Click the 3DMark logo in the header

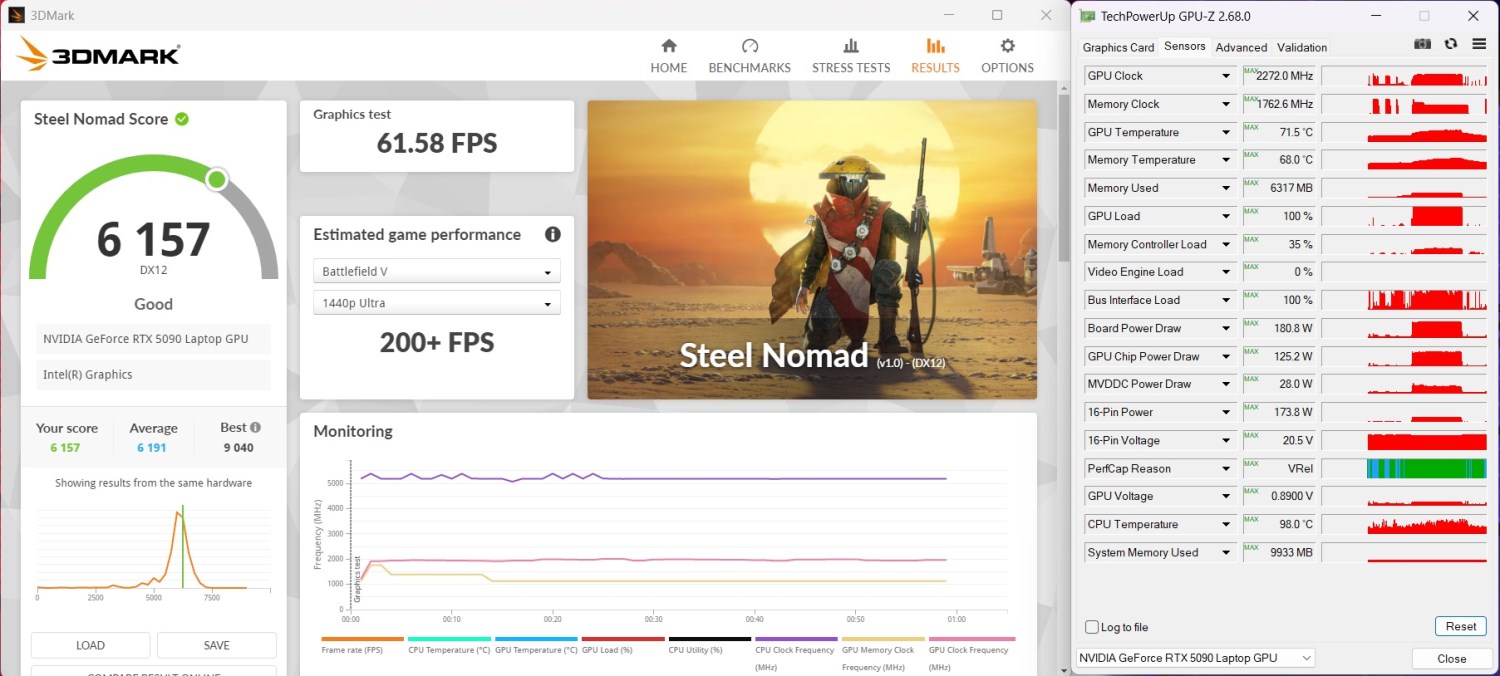click(98, 55)
